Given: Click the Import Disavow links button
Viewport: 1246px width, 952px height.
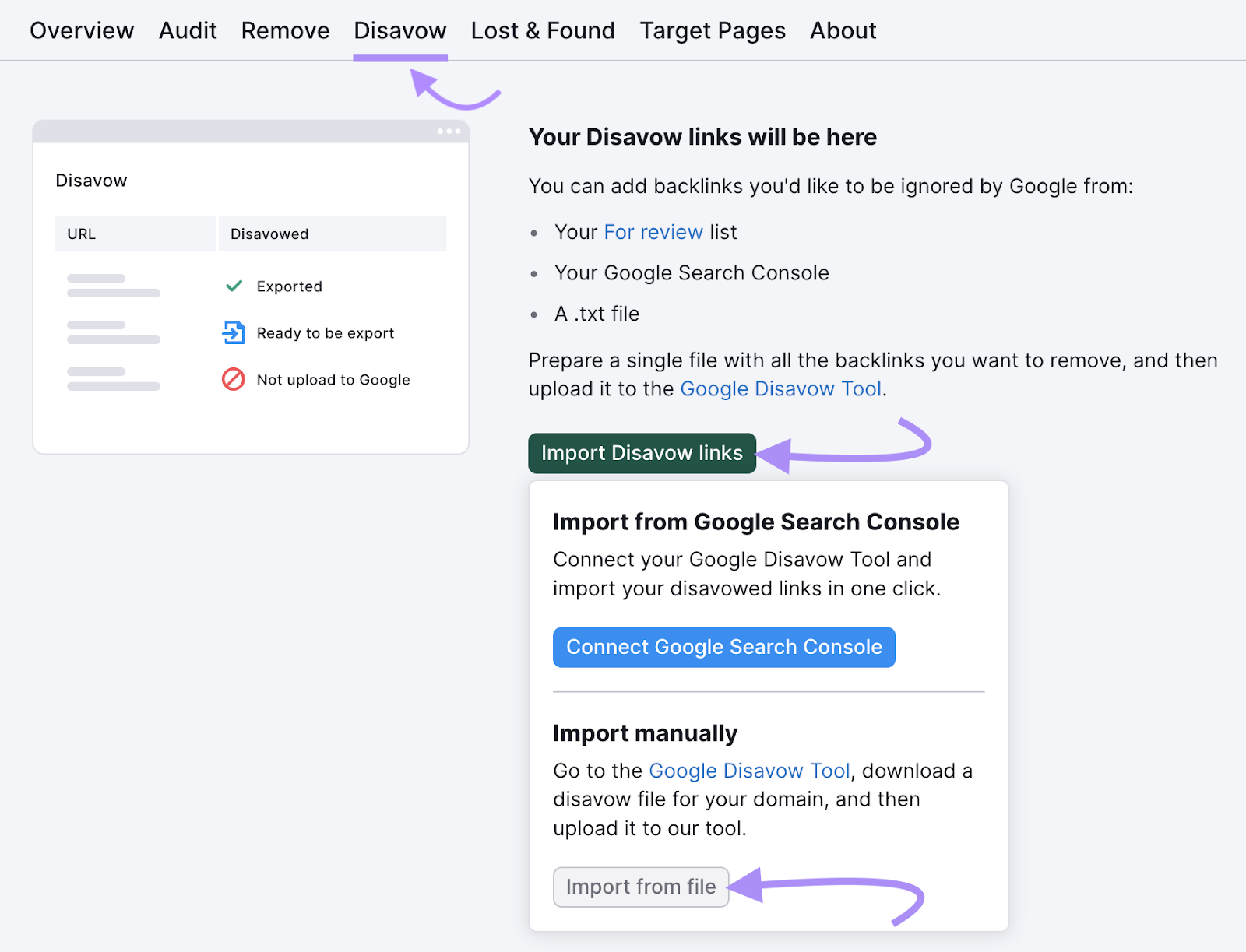Looking at the screenshot, I should [642, 453].
